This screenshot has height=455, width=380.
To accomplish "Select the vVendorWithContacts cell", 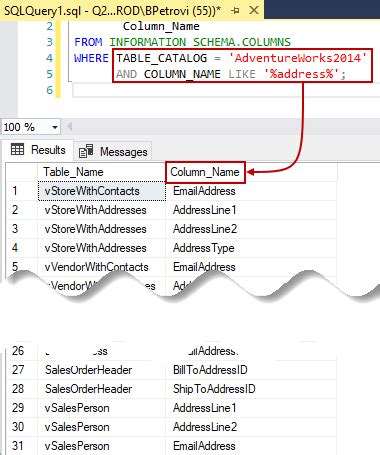I will [x=102, y=267].
